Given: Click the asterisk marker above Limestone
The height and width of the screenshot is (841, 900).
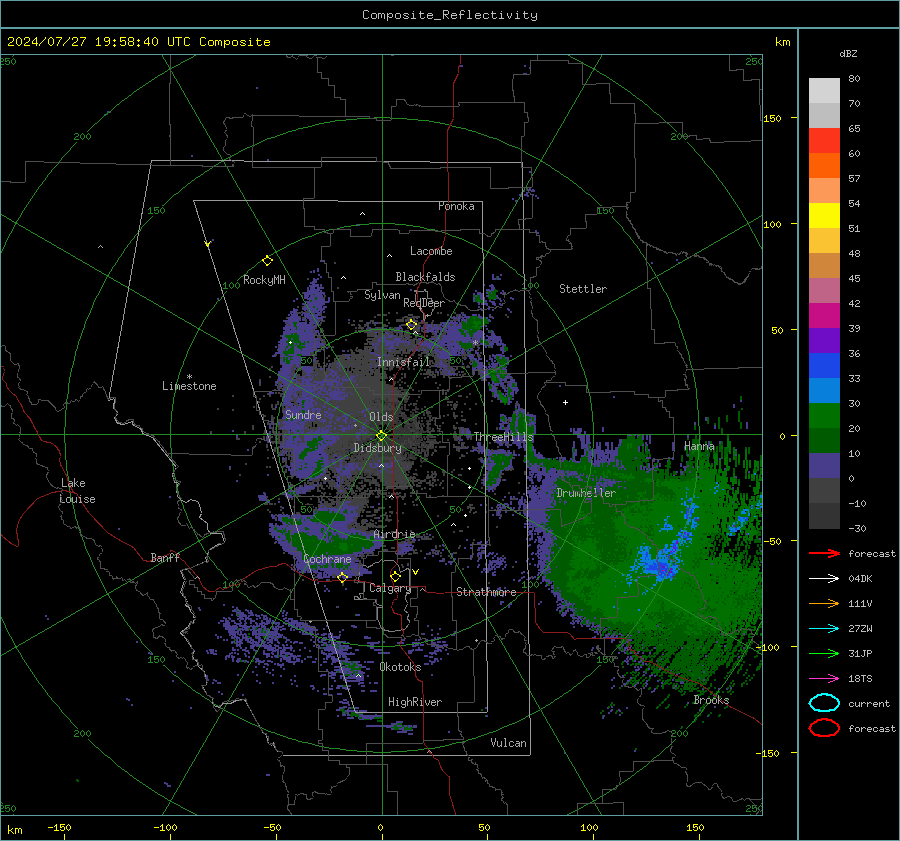Looking at the screenshot, I should [189, 377].
